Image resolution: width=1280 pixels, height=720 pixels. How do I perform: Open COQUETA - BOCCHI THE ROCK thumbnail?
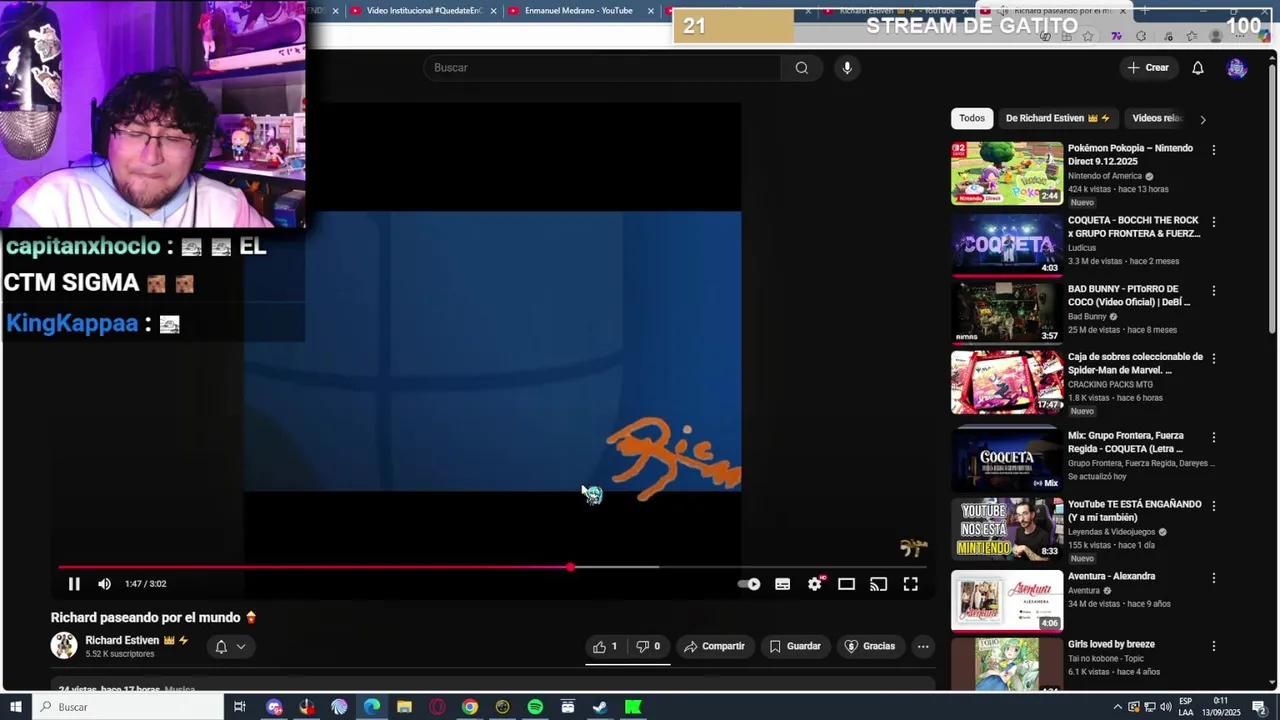[x=1007, y=245]
